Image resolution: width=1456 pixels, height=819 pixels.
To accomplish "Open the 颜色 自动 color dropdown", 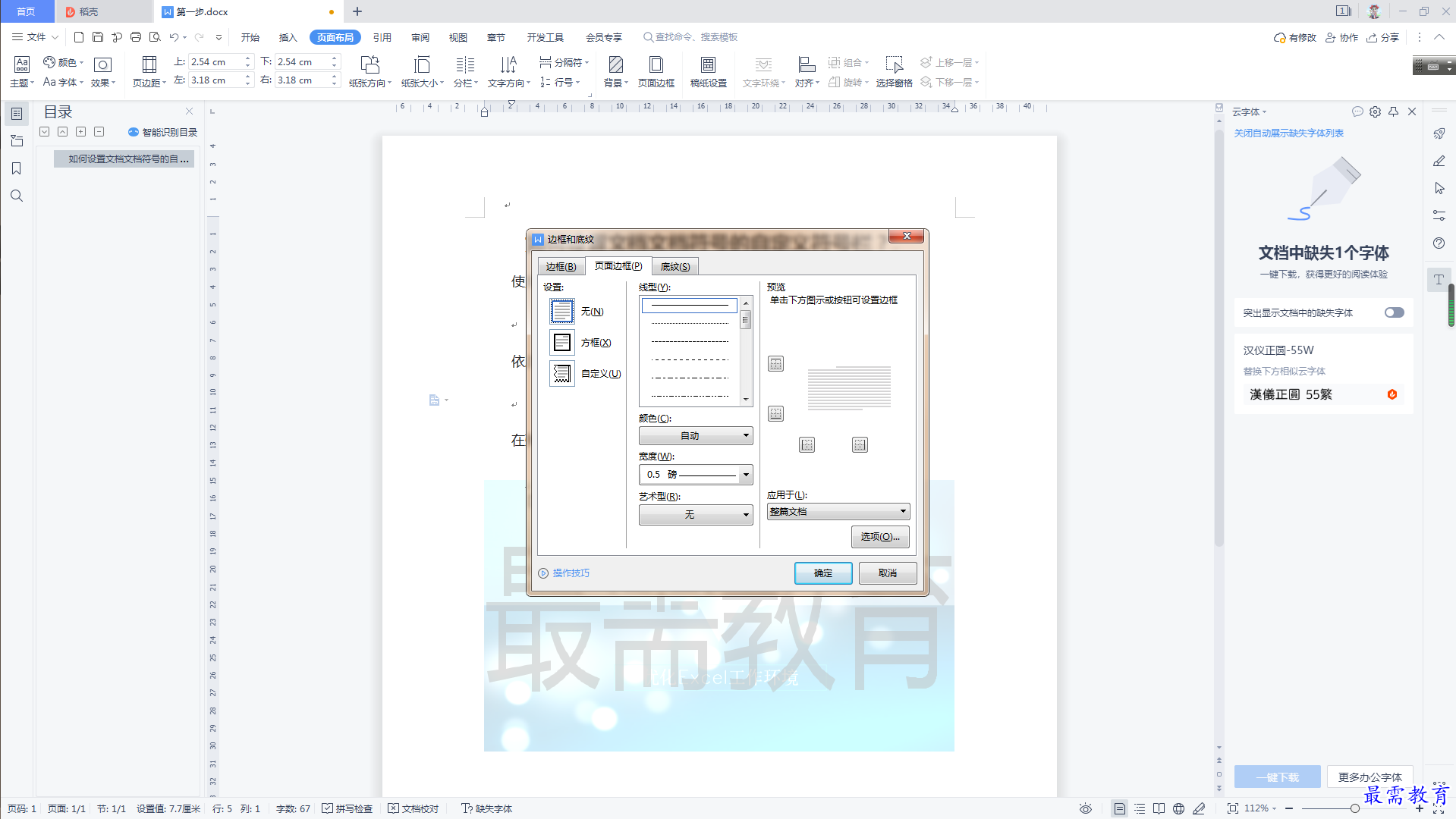I will [x=696, y=435].
